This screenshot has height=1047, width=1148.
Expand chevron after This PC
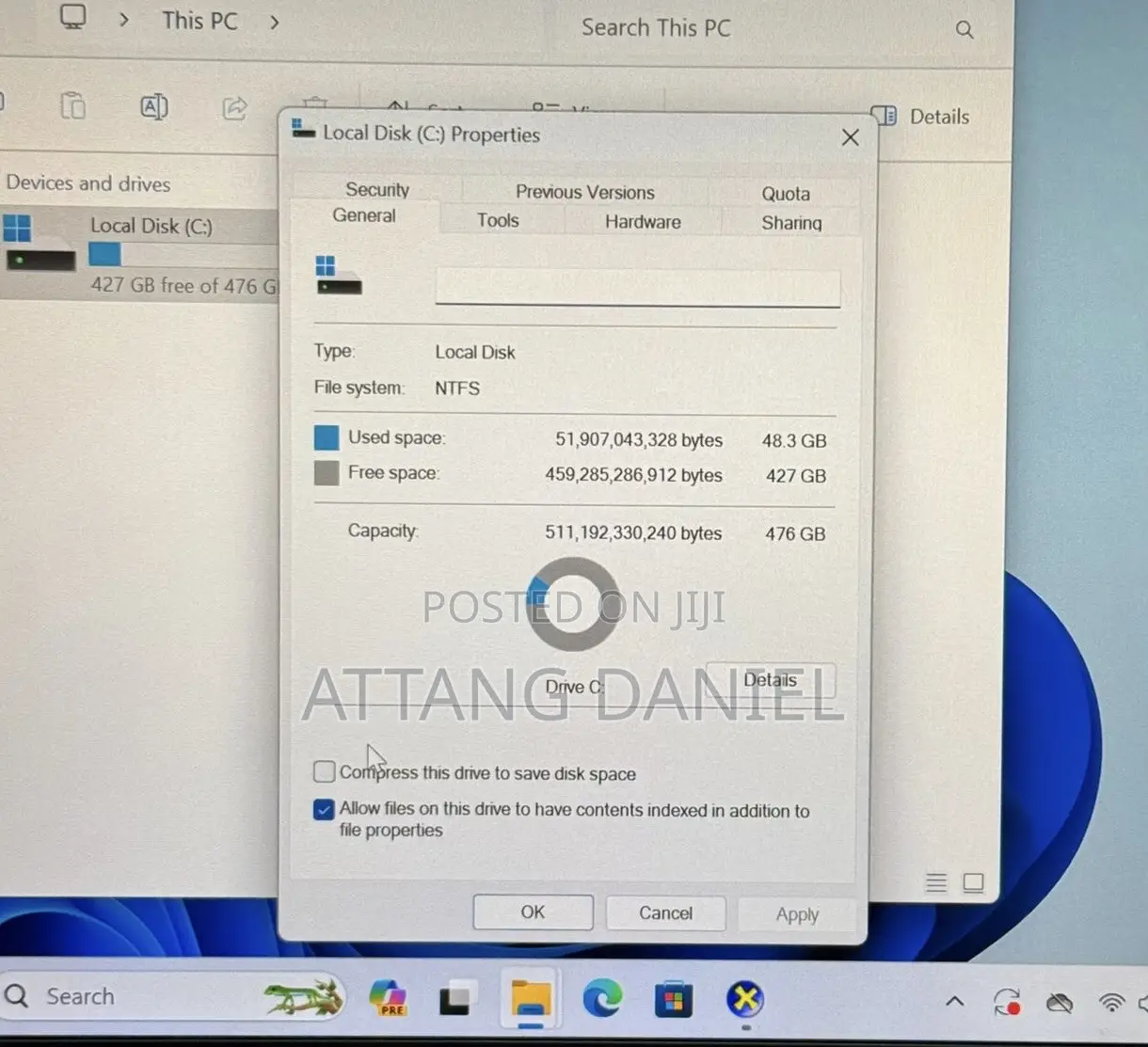point(274,22)
